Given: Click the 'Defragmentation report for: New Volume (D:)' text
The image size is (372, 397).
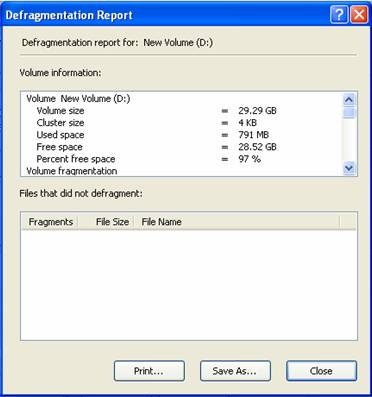Looking at the screenshot, I should click(117, 43).
